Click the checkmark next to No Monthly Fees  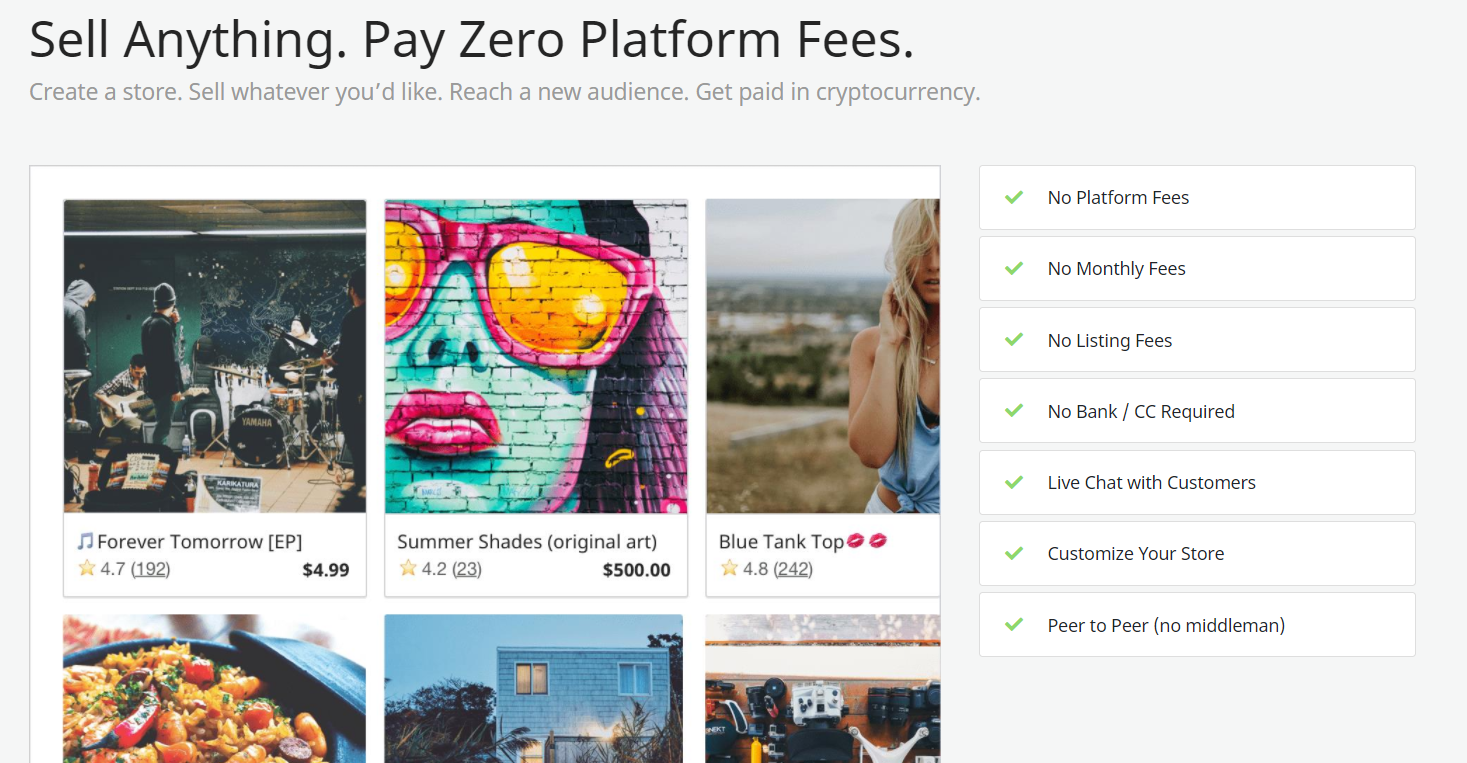point(1014,268)
